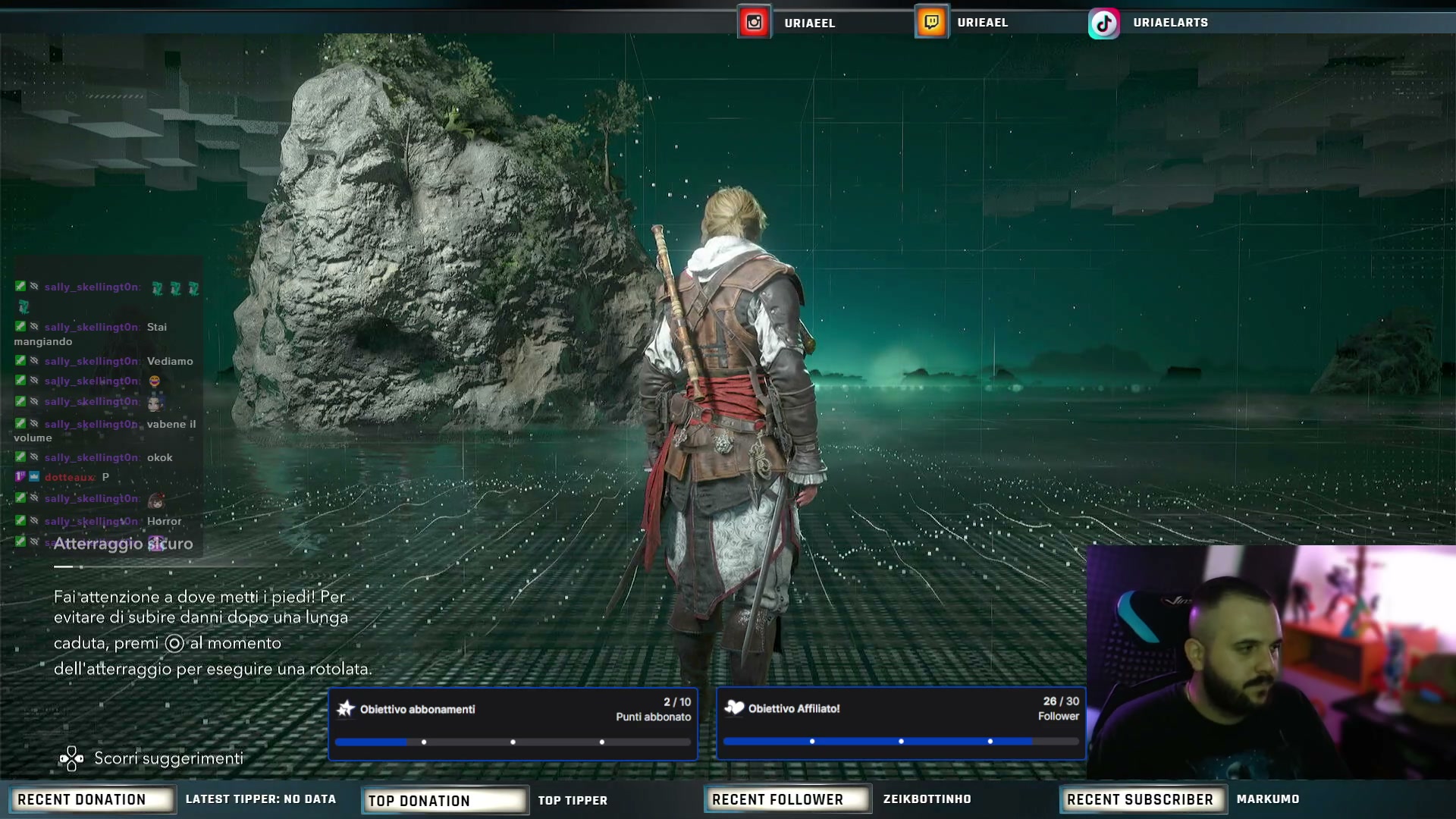Click the 'LATEST TIPPER: NO DATA' text
This screenshot has width=1456, height=819.
click(x=261, y=799)
